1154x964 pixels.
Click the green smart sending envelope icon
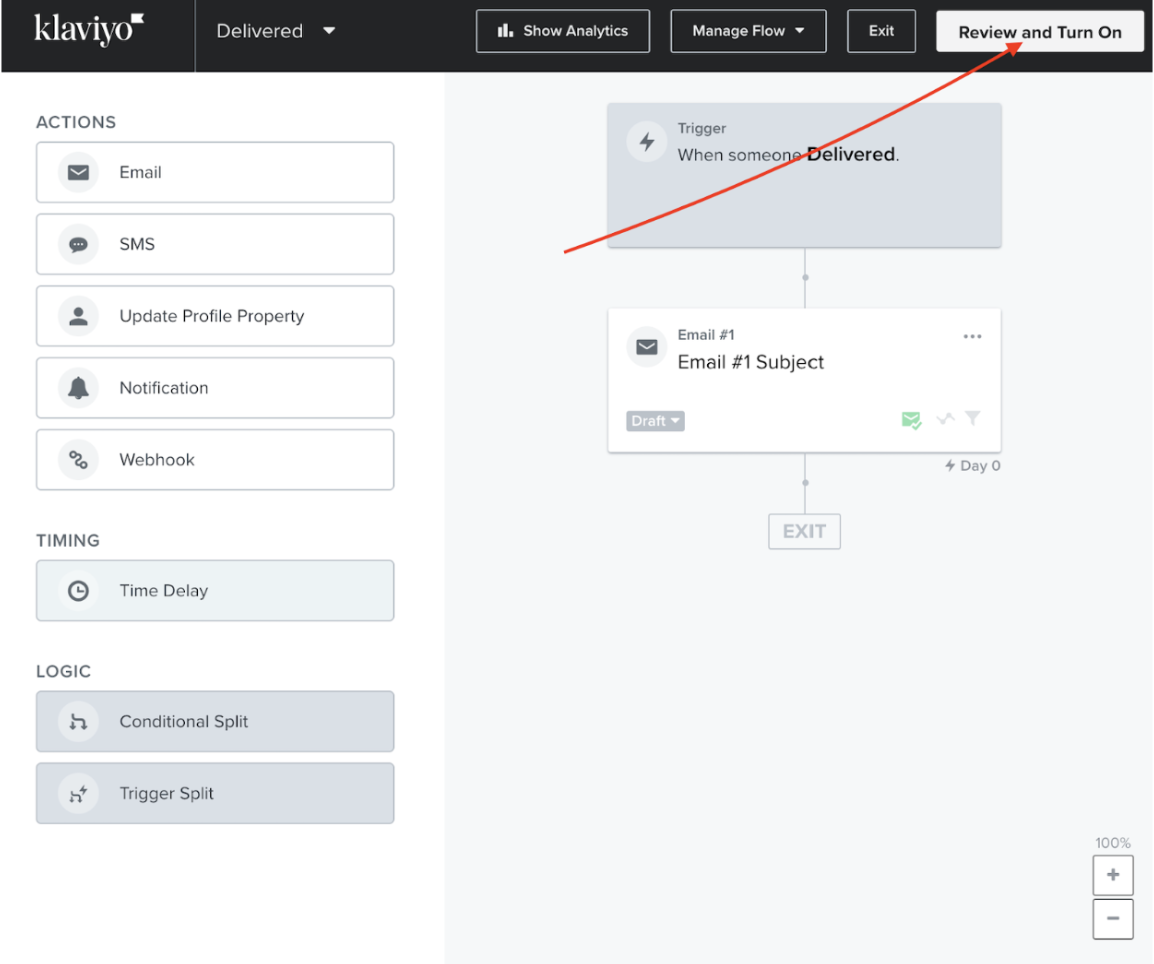pos(911,420)
